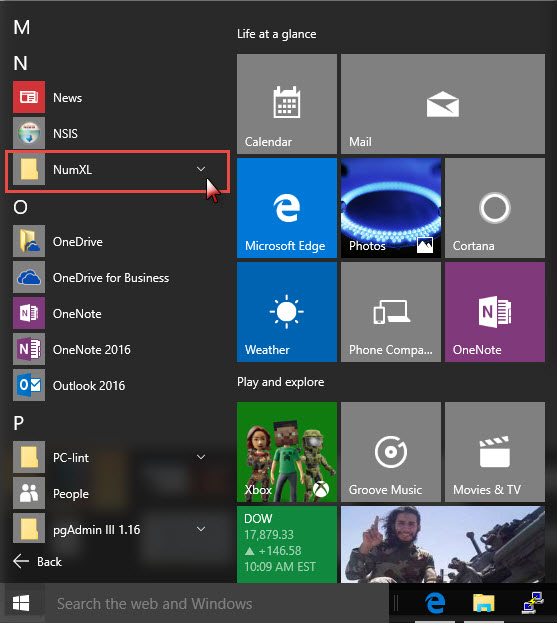Launch NSIS from the app list

(29, 133)
